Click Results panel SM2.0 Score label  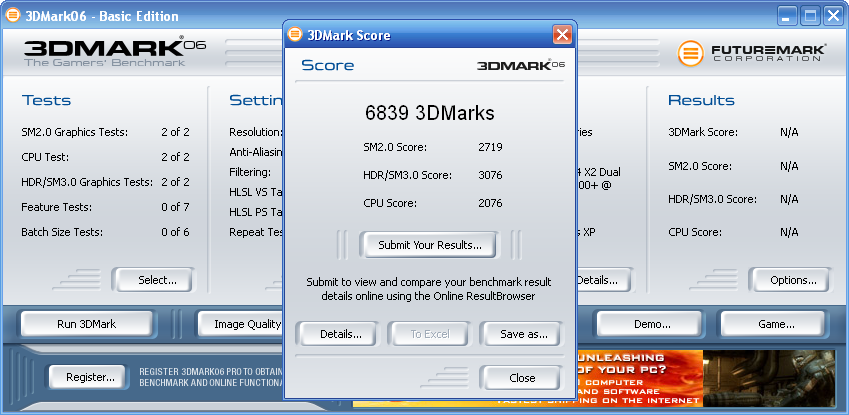click(700, 166)
